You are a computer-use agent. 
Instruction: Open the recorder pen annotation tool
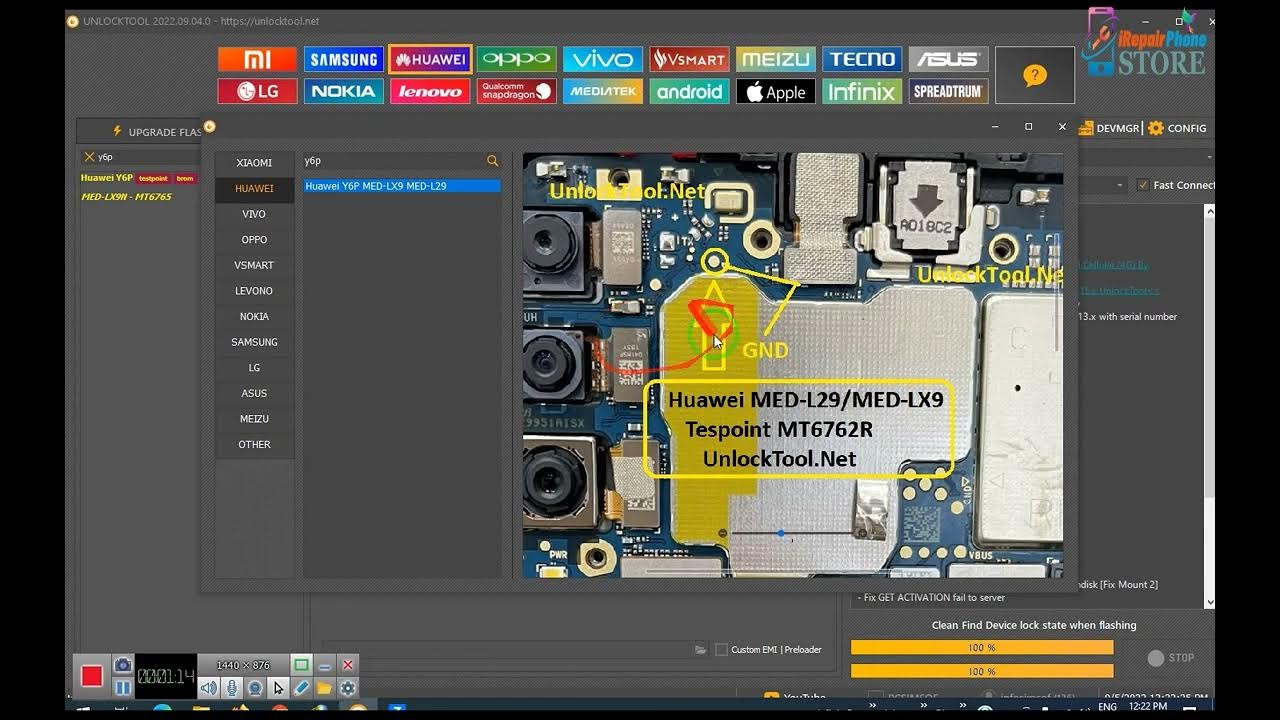(301, 688)
